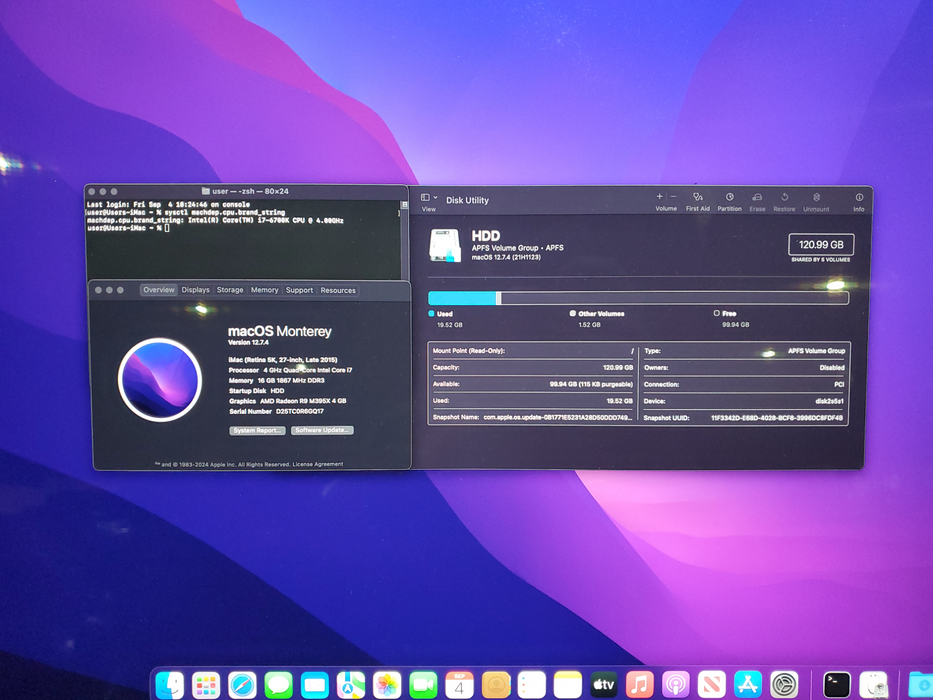Open FaceTime from the Dock
Screen dimensions: 933x700
pos(423,685)
